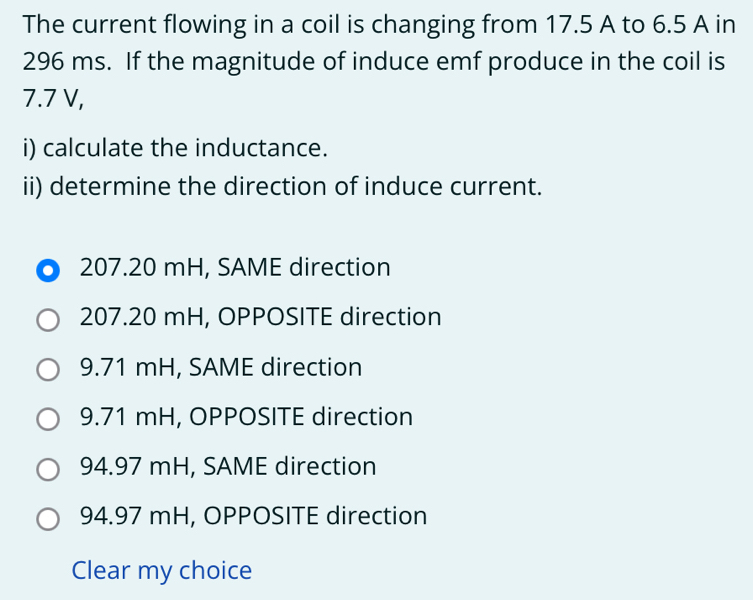Click the "9.71 mH, OPPOSITE direction" option text
This screenshot has height=600, width=753.
click(x=246, y=417)
